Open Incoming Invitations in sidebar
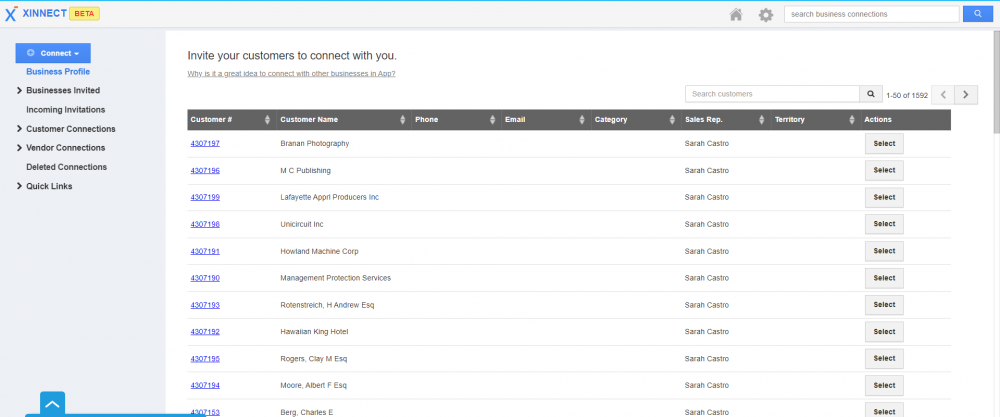Screen dimensions: 1000x417 (x=65, y=110)
